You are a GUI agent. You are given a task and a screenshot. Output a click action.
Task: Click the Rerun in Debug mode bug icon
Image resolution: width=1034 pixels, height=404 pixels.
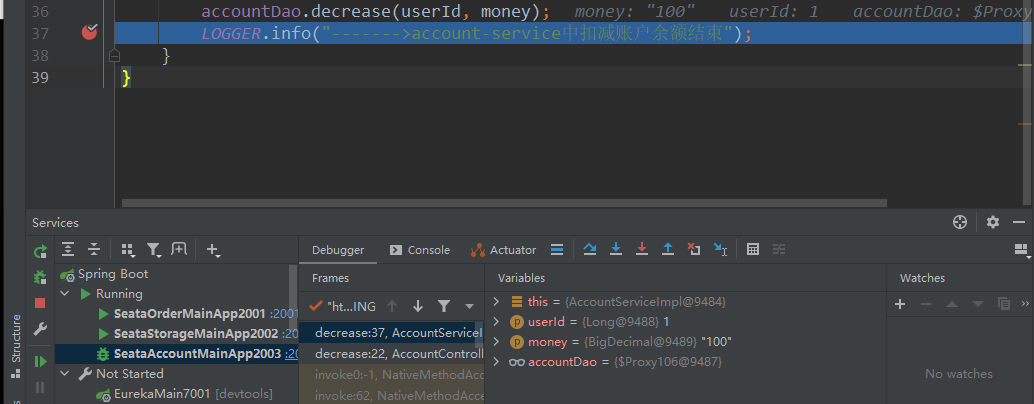click(40, 277)
